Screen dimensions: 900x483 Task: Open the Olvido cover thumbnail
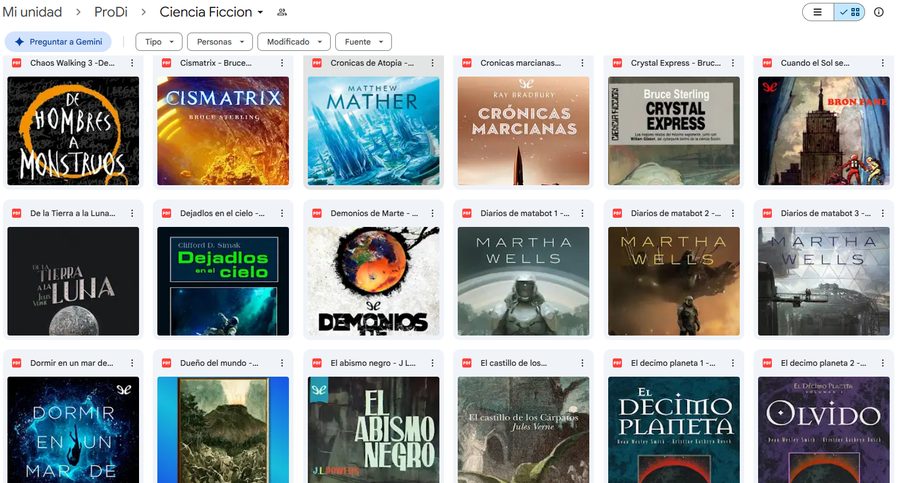[x=824, y=430]
